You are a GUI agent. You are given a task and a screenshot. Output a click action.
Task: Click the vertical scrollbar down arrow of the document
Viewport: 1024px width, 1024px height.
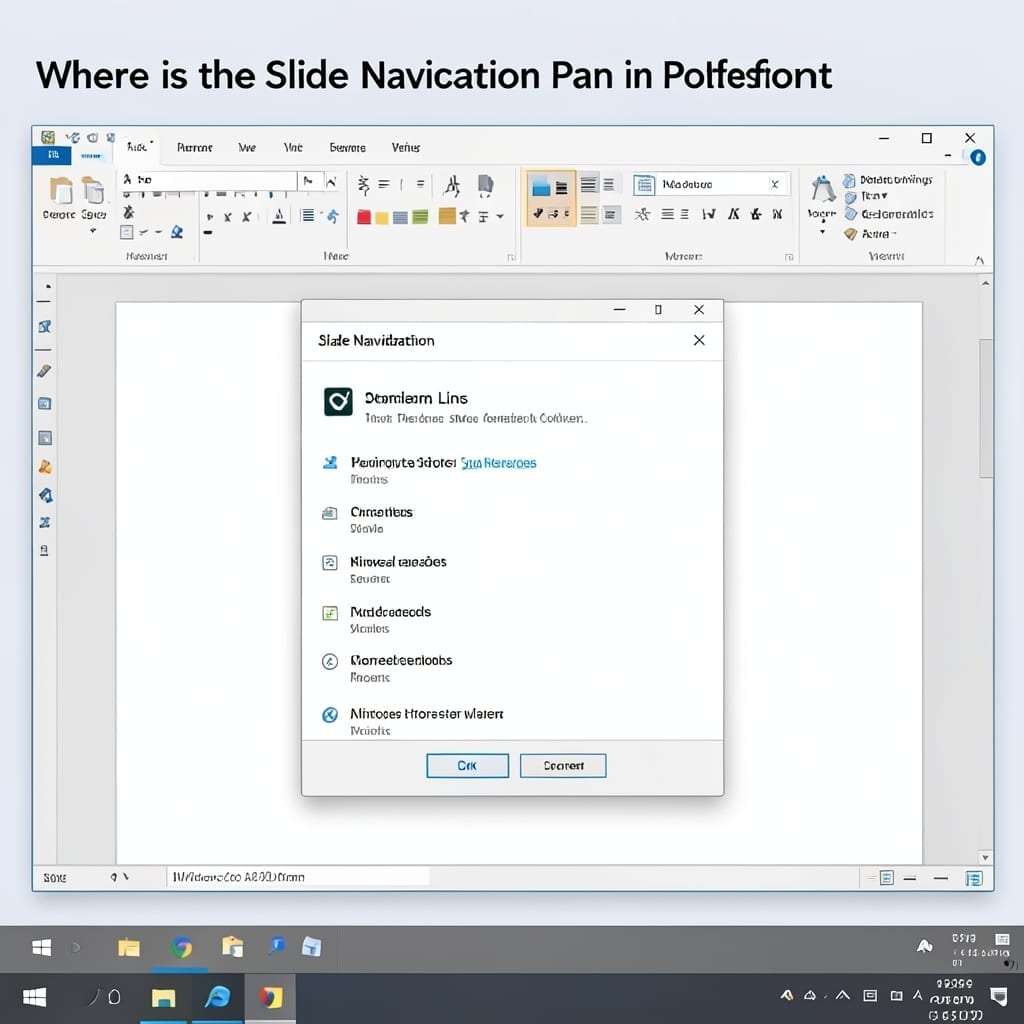[x=985, y=857]
